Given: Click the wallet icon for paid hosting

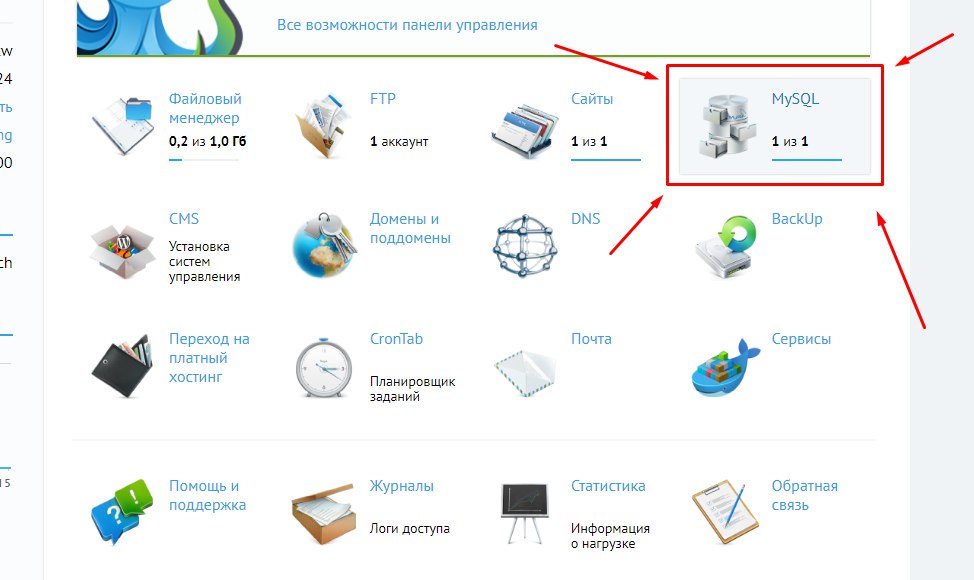Looking at the screenshot, I should (x=122, y=366).
